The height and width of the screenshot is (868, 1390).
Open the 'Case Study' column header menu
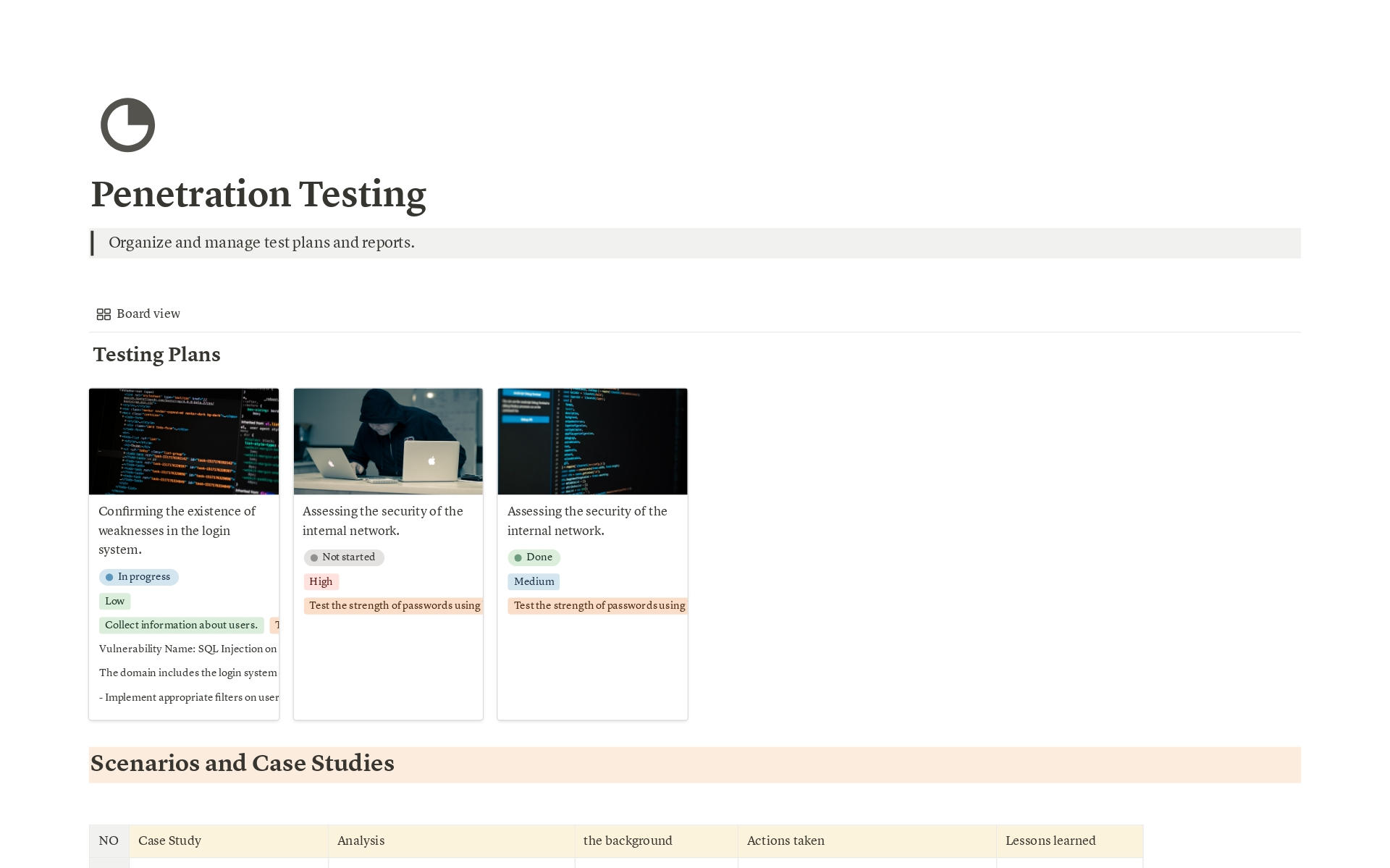[x=169, y=840]
